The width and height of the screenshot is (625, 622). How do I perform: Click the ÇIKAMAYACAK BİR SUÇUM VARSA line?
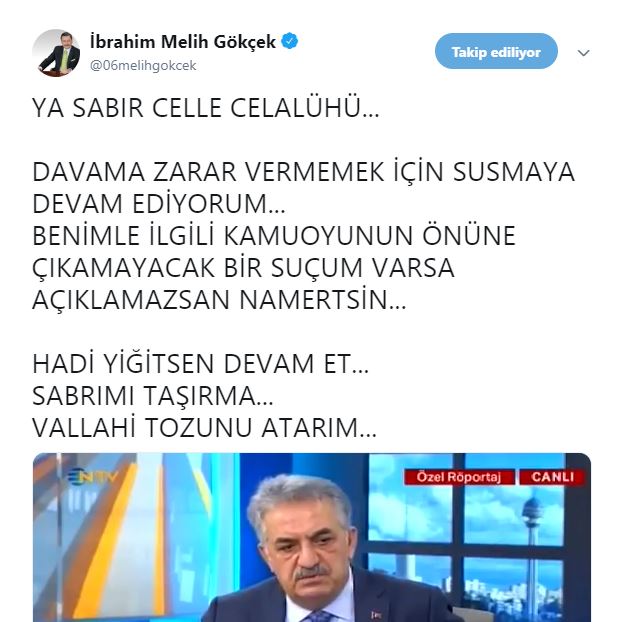(243, 268)
